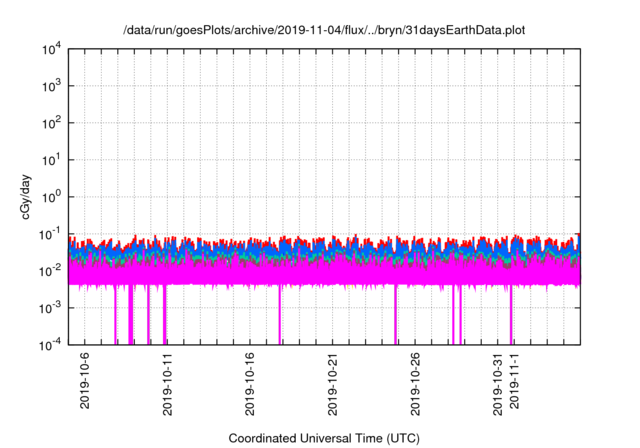Click the 10^2 y-axis tick label
The image size is (640, 448).
(52, 123)
